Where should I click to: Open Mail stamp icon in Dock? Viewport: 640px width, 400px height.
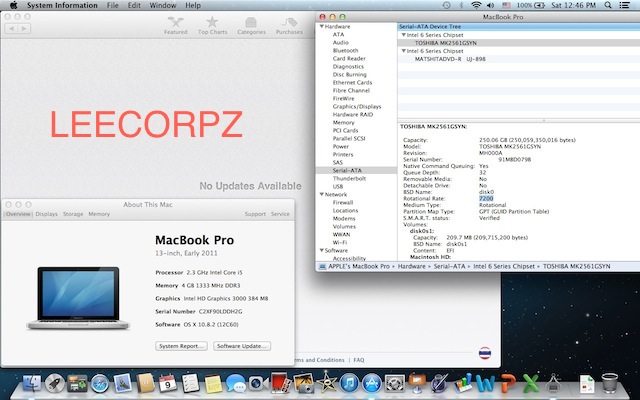point(122,384)
